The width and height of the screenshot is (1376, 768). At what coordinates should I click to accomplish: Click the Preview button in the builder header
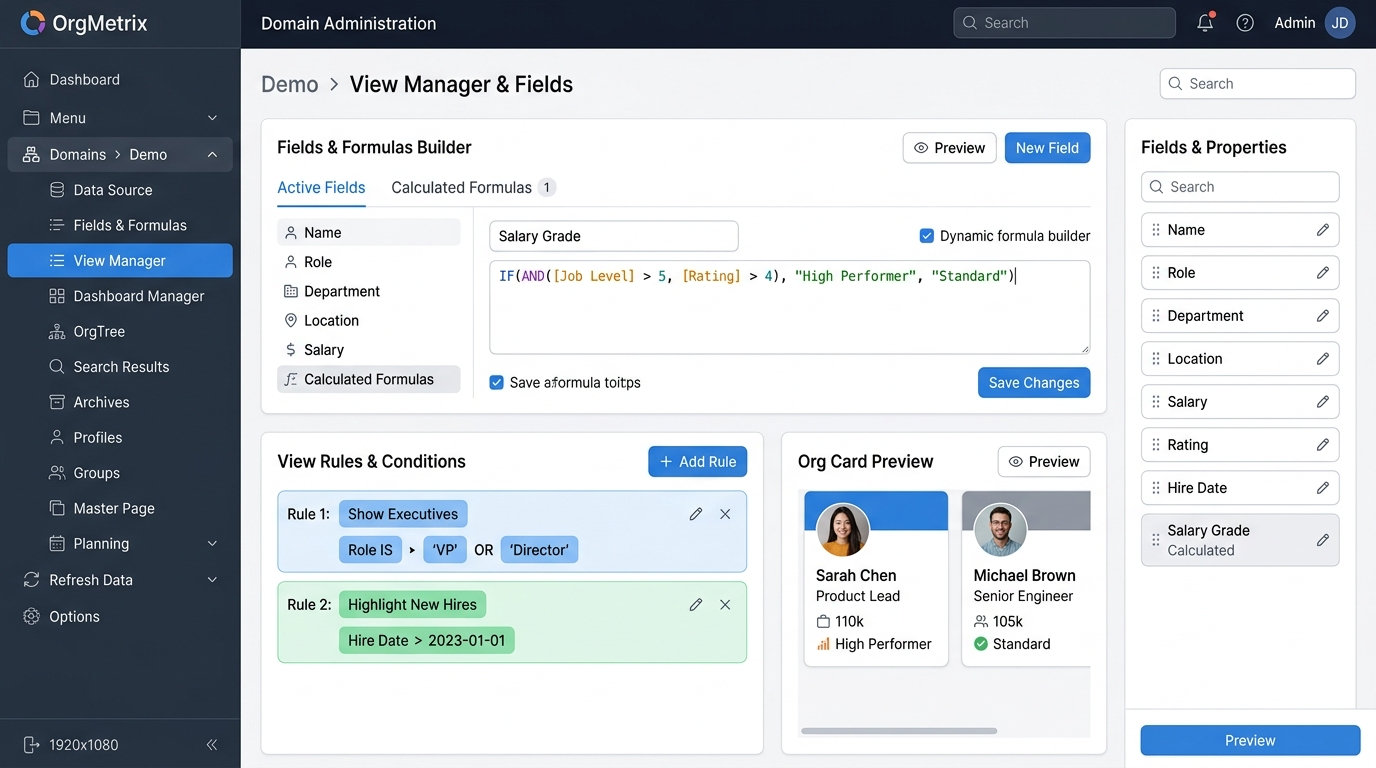949,148
